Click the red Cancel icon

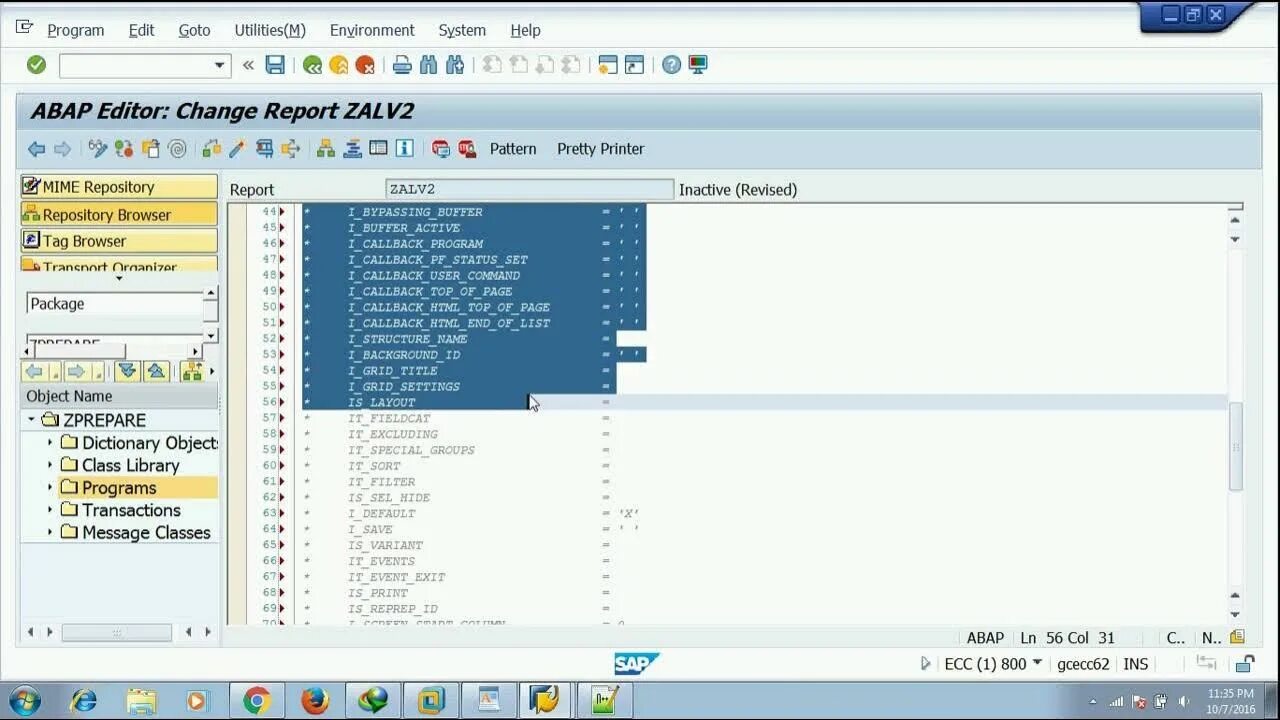[365, 65]
